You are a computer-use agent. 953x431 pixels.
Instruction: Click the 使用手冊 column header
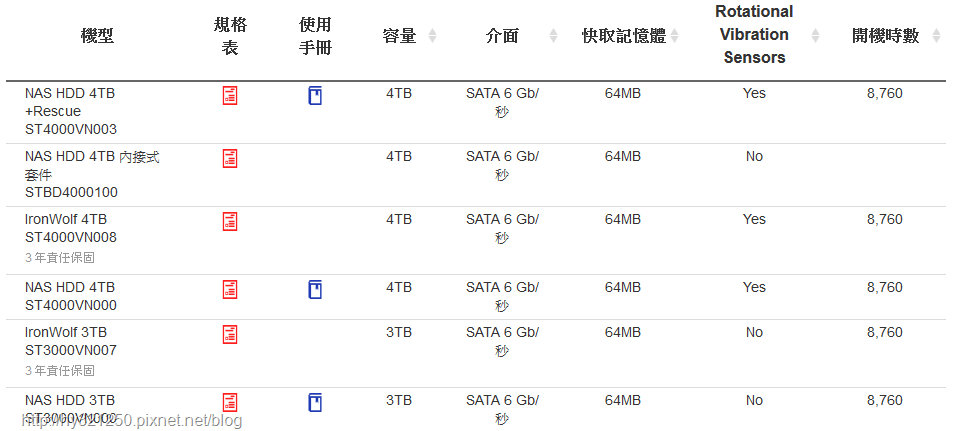(x=315, y=36)
